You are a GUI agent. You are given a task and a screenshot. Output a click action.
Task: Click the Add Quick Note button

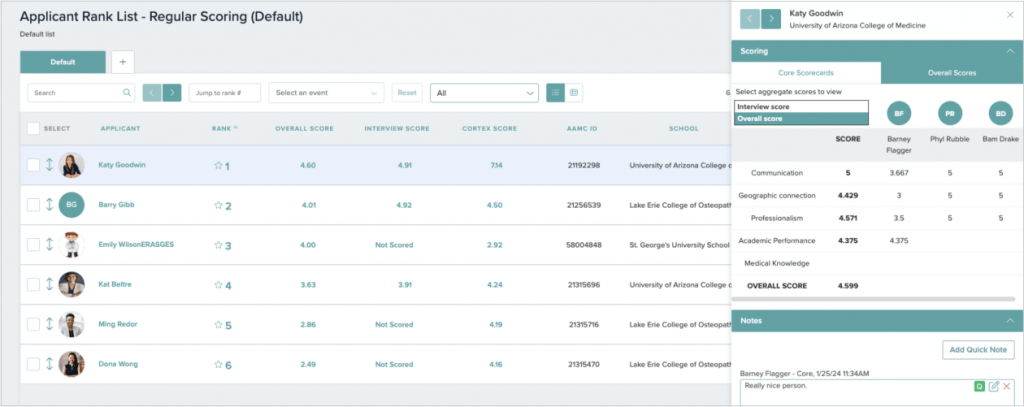(977, 349)
